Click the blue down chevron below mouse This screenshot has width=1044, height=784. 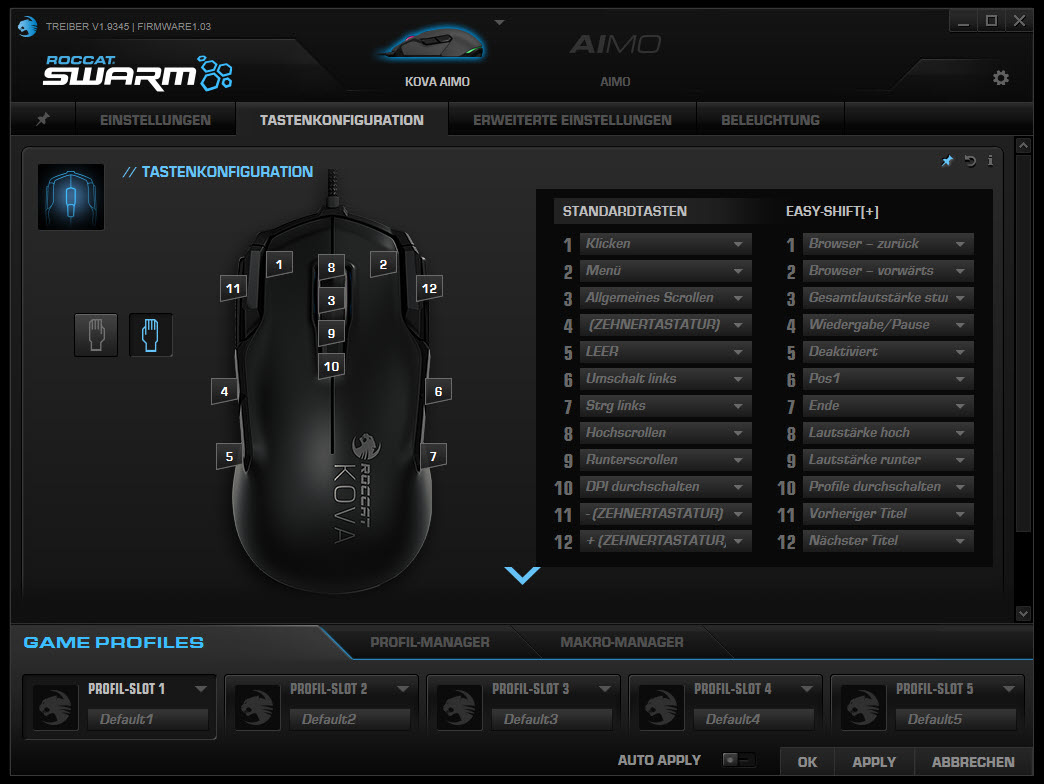[x=522, y=575]
